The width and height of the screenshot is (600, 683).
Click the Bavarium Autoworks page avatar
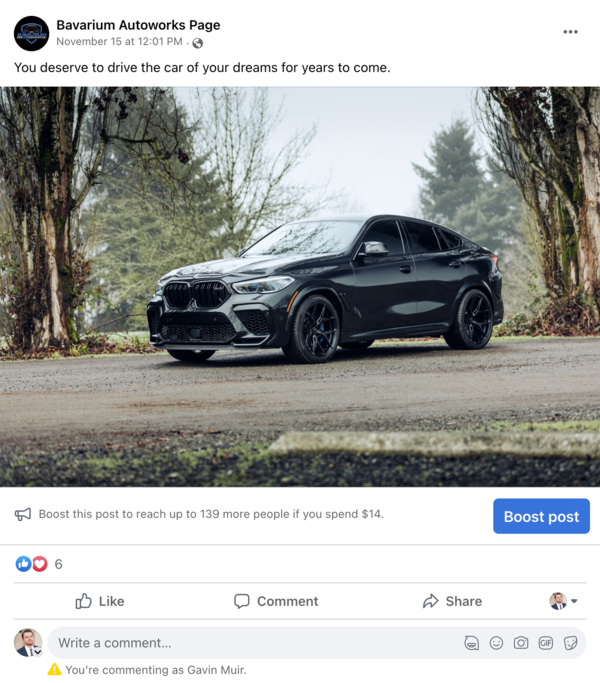coord(31,34)
